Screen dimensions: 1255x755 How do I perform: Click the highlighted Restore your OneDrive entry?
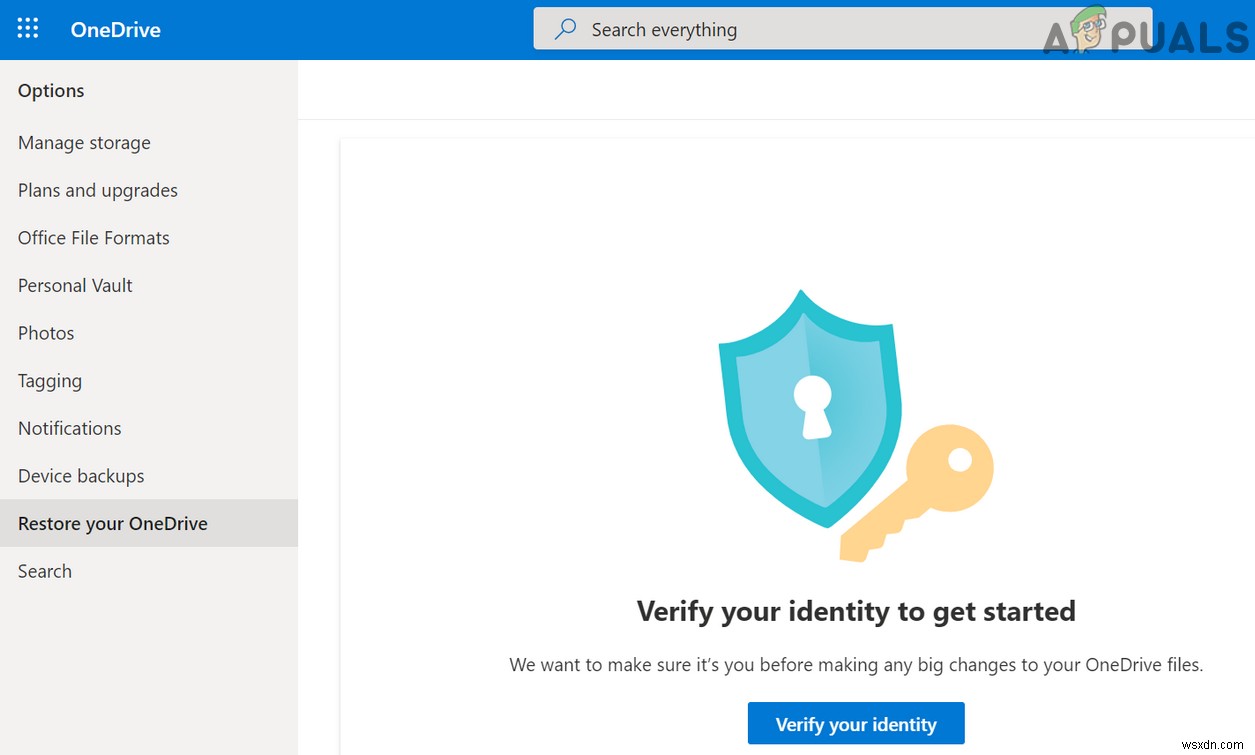pos(112,523)
